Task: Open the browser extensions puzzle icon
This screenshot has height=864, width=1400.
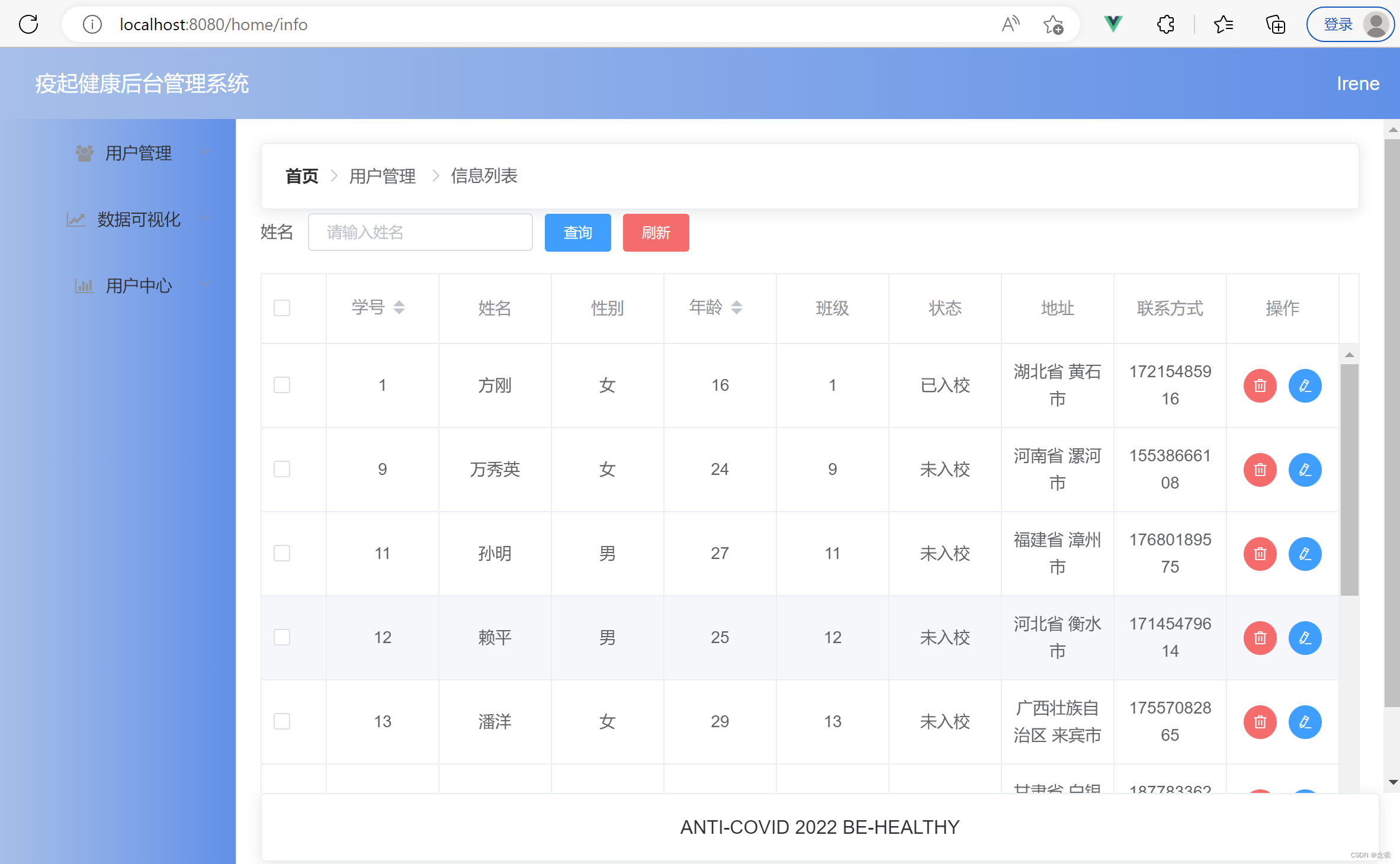Action: (x=1165, y=24)
